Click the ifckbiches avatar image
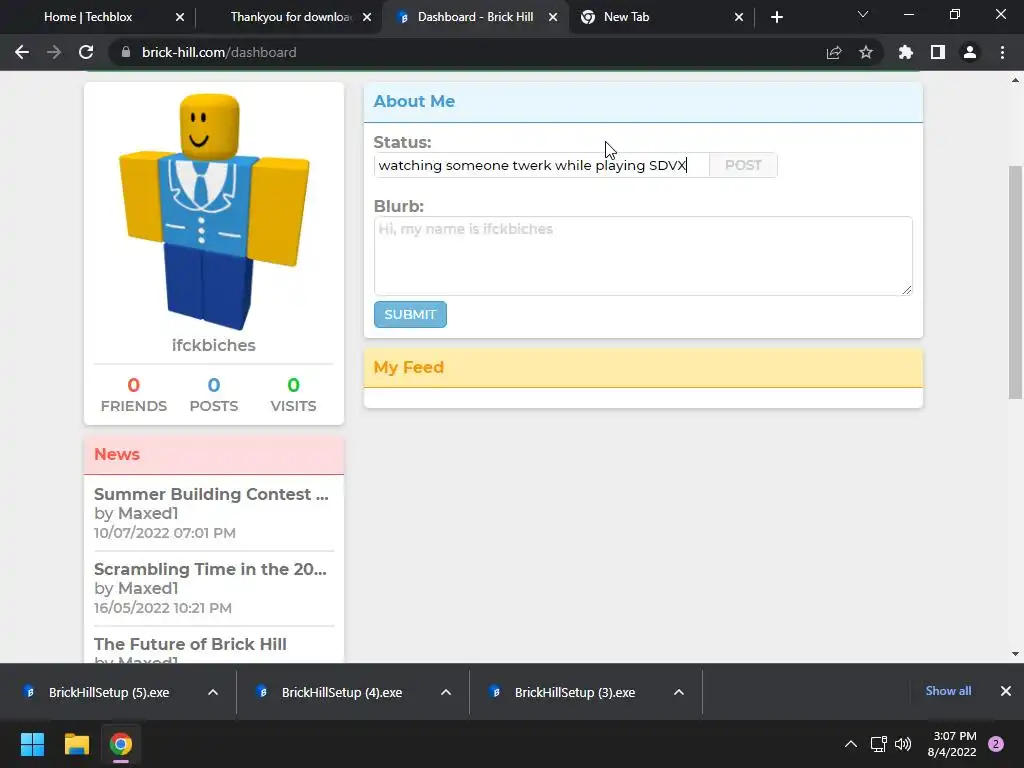Image resolution: width=1024 pixels, height=768 pixels. pyautogui.click(x=214, y=211)
